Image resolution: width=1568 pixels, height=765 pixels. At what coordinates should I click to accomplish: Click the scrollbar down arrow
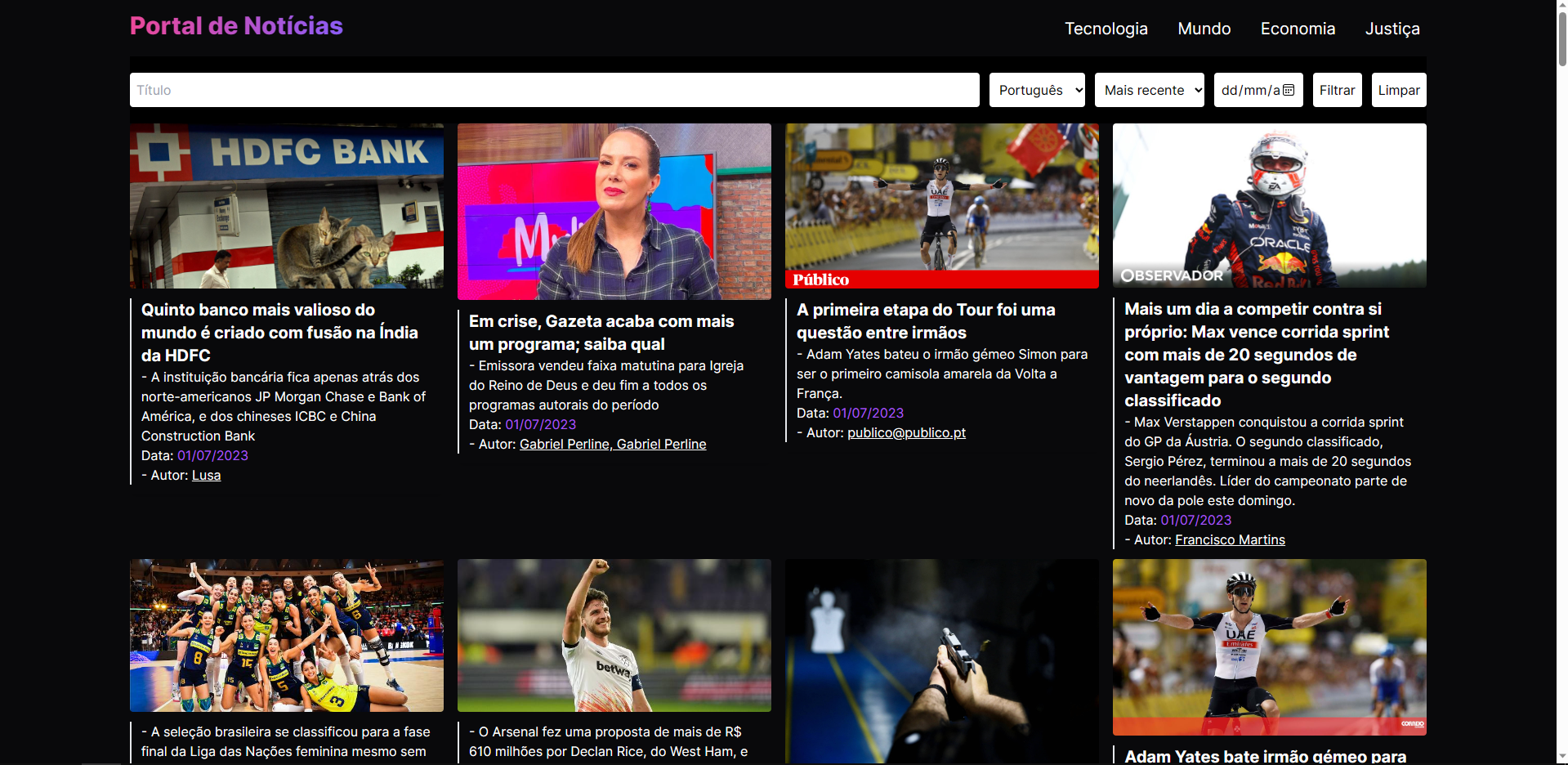(x=1561, y=758)
